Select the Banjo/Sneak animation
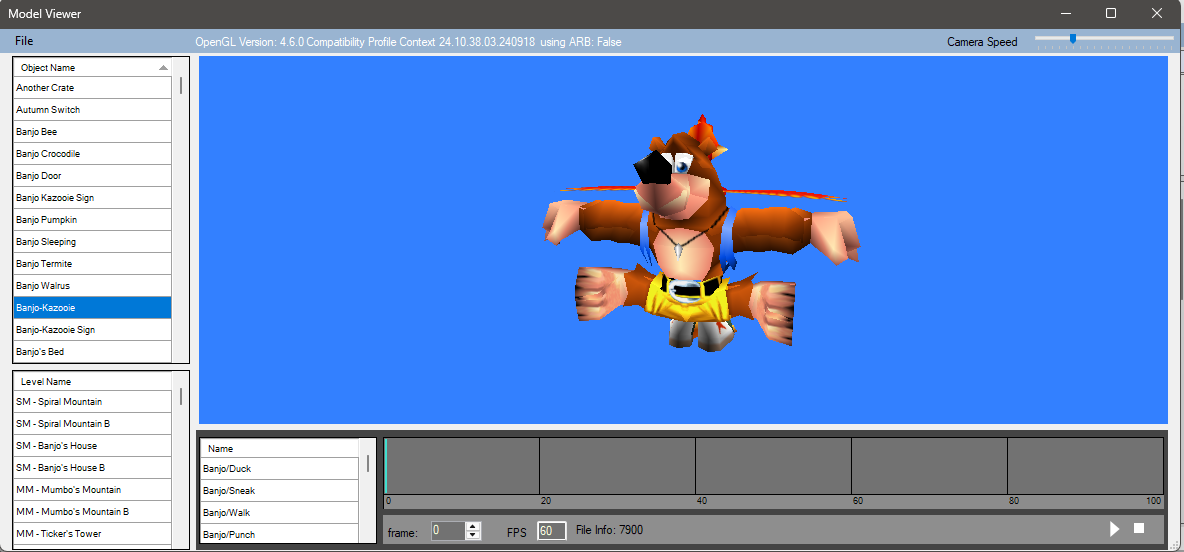The height and width of the screenshot is (552, 1184). [x=279, y=490]
